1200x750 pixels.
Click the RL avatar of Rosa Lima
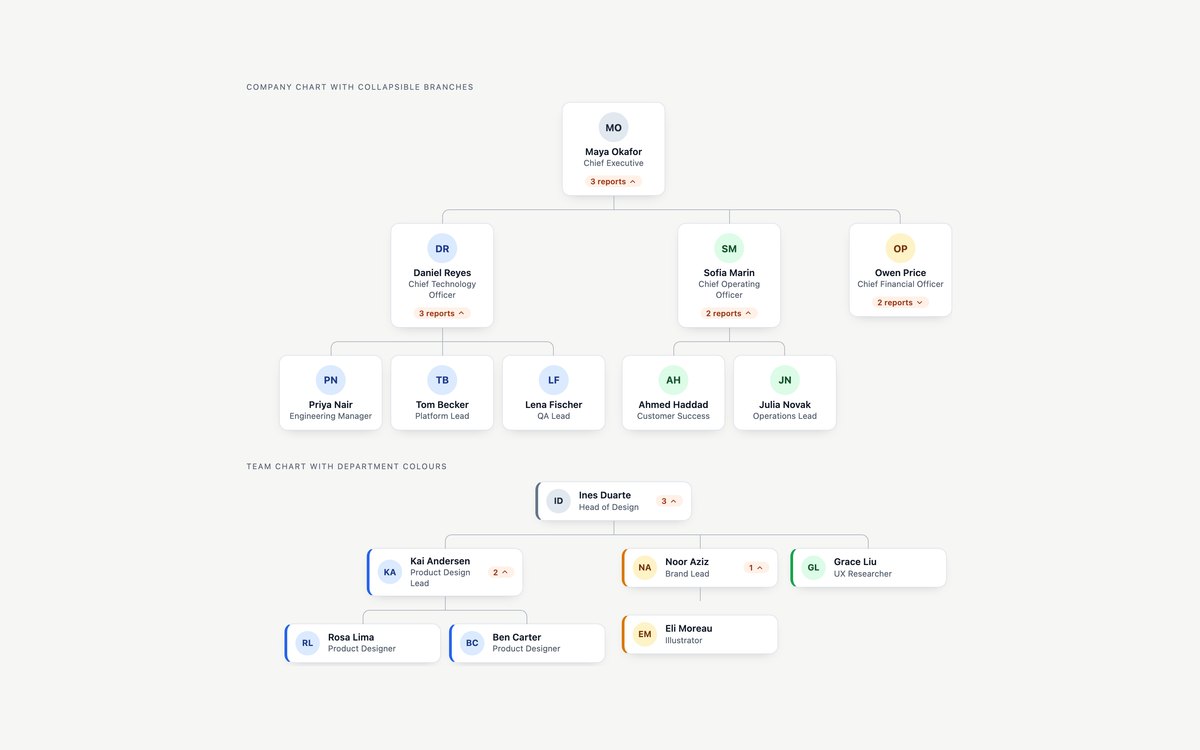click(x=307, y=643)
